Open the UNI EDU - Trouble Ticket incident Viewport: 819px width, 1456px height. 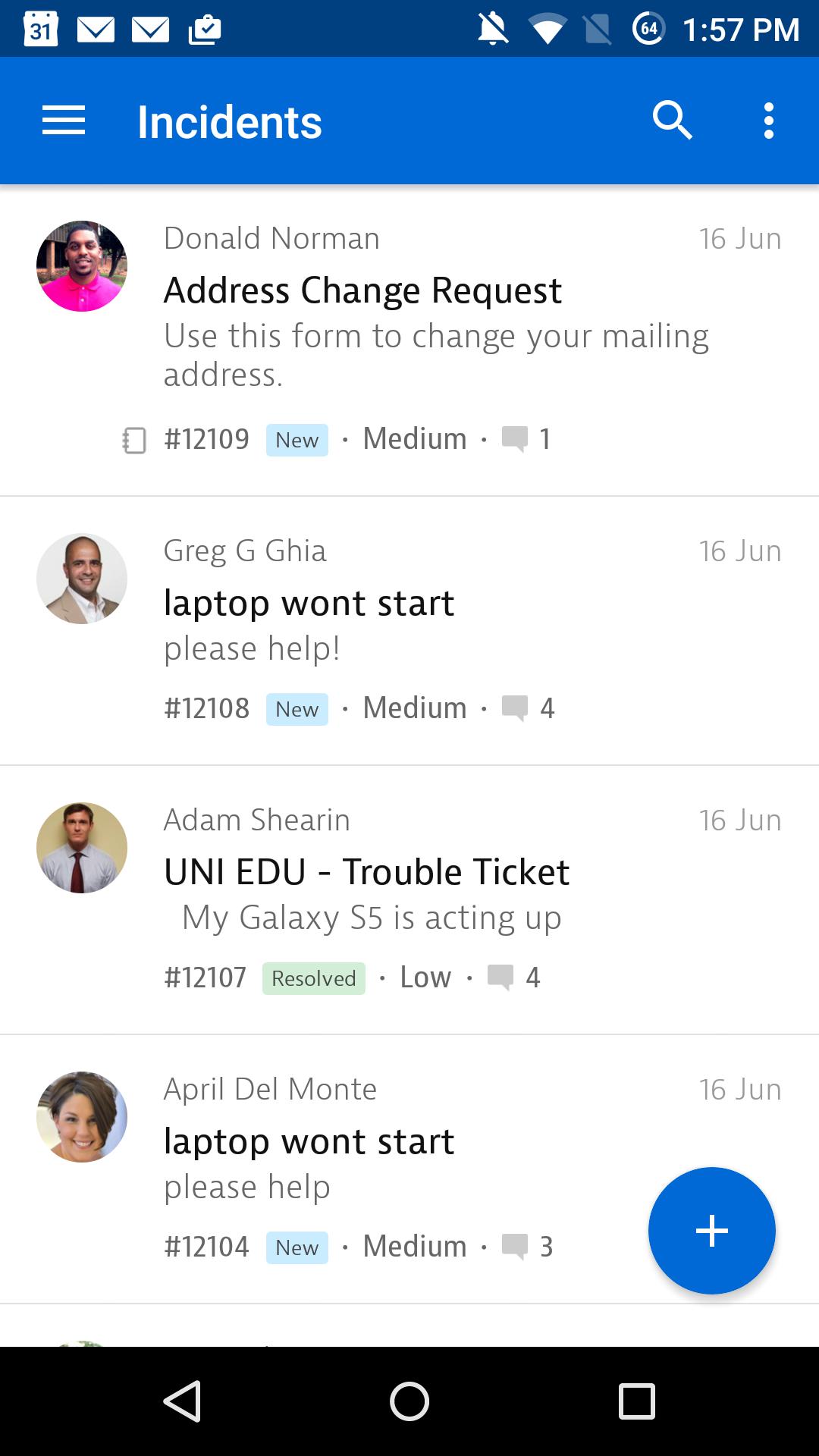[x=366, y=872]
